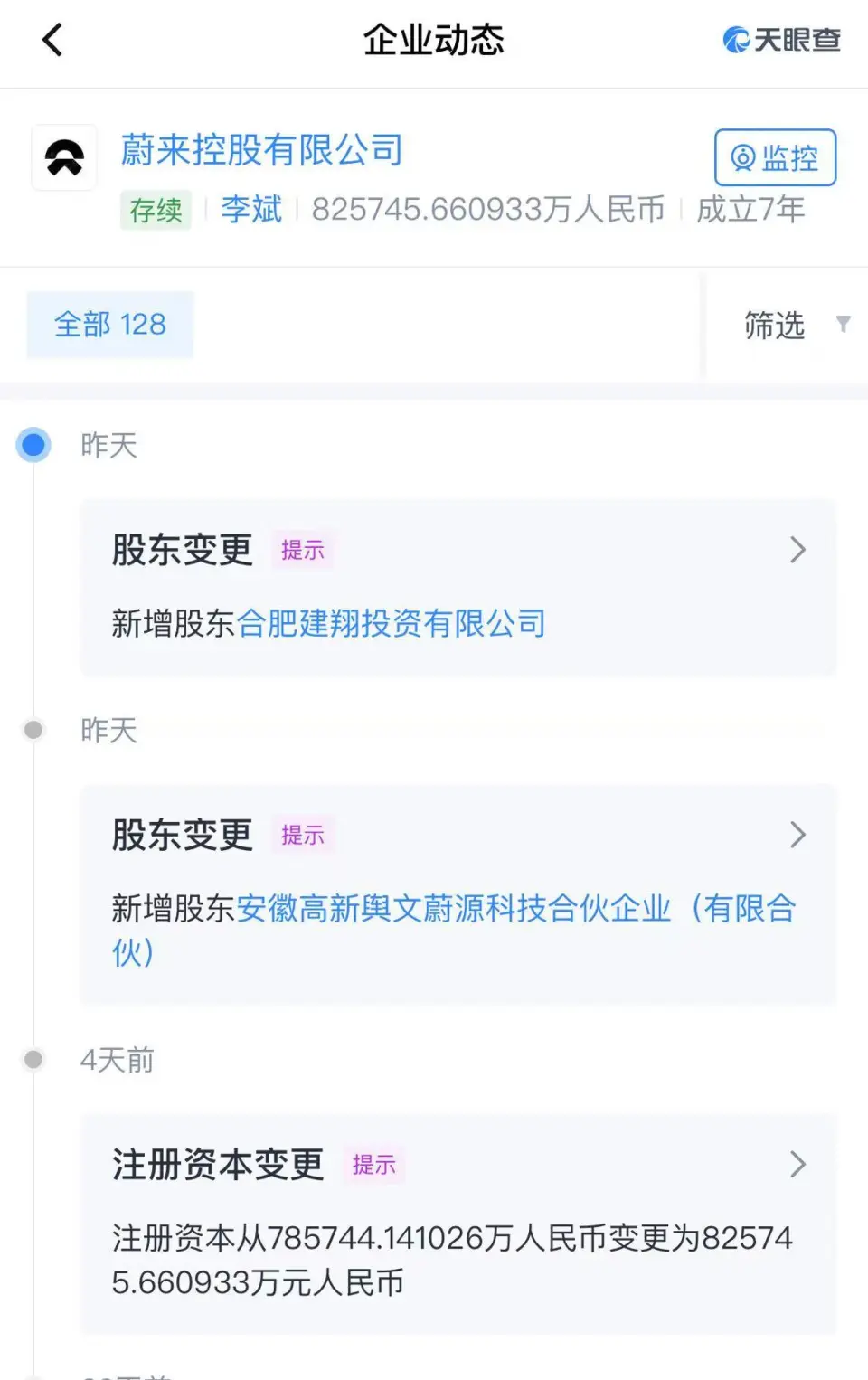Expand second 股东变更 entry chevron
This screenshot has width=868, height=1380.
click(797, 835)
